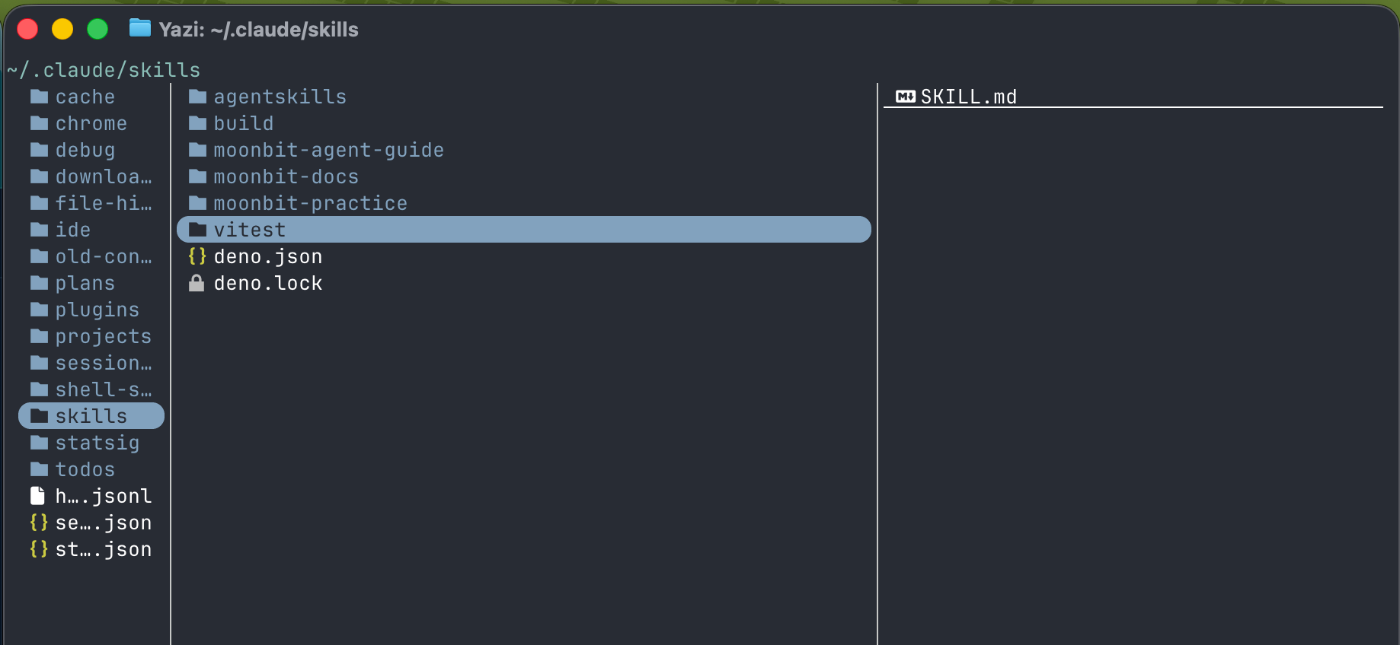The height and width of the screenshot is (645, 1400).
Task: Select the moonbit-practice folder
Action: click(310, 204)
